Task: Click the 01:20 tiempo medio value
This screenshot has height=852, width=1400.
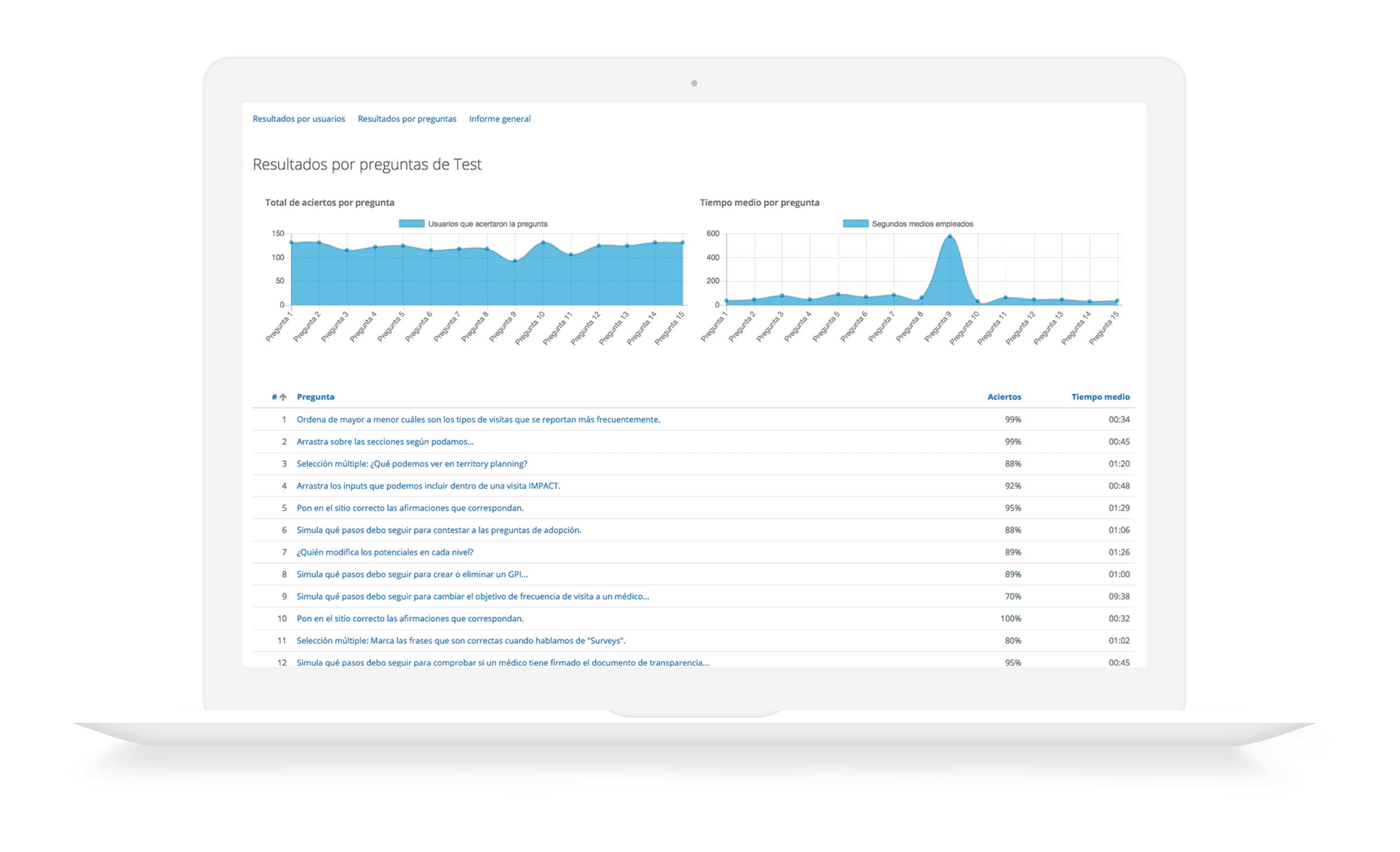Action: tap(1119, 464)
